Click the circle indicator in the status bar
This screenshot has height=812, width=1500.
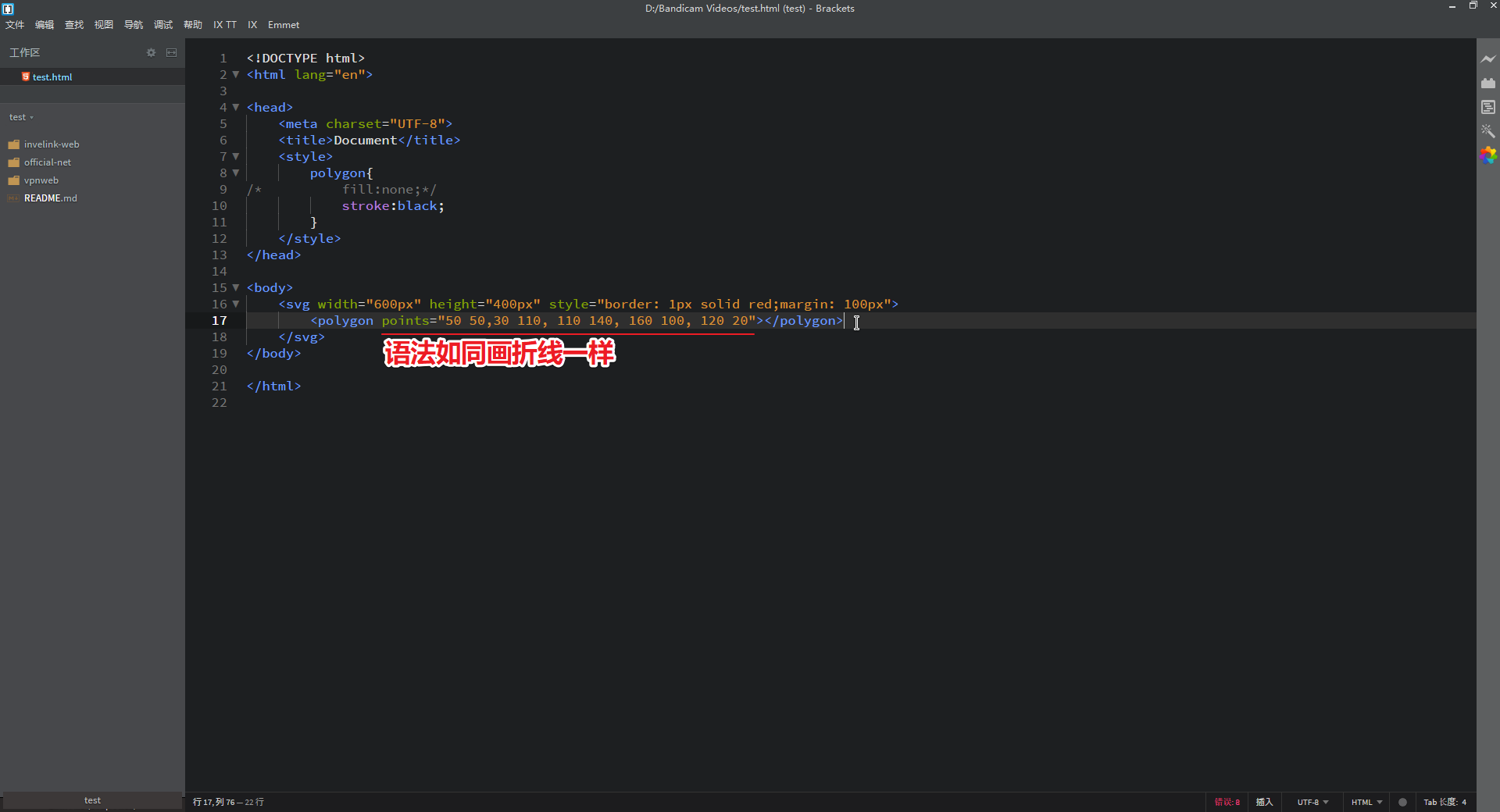click(x=1402, y=802)
